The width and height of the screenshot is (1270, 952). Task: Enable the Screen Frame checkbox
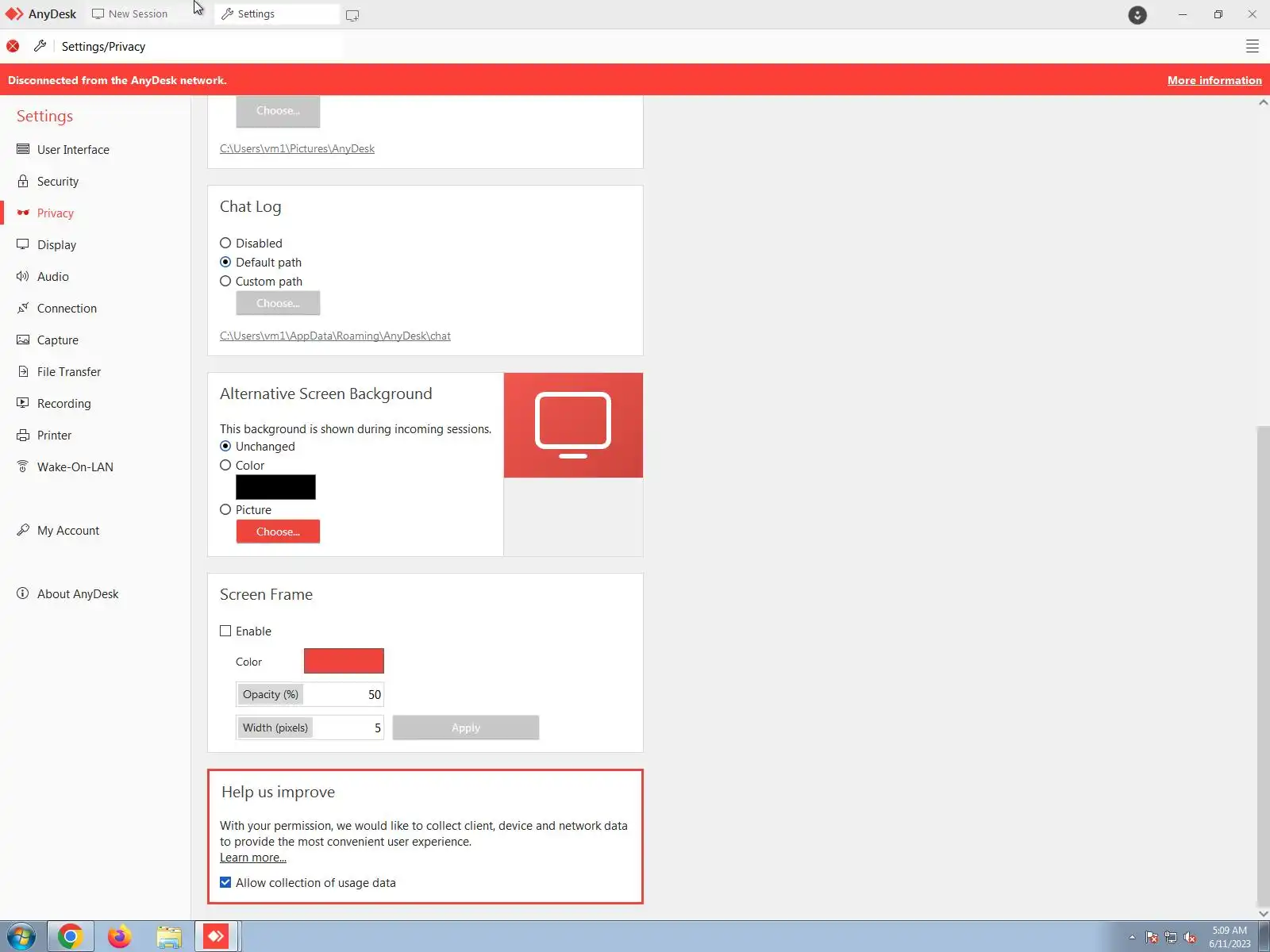pos(225,631)
